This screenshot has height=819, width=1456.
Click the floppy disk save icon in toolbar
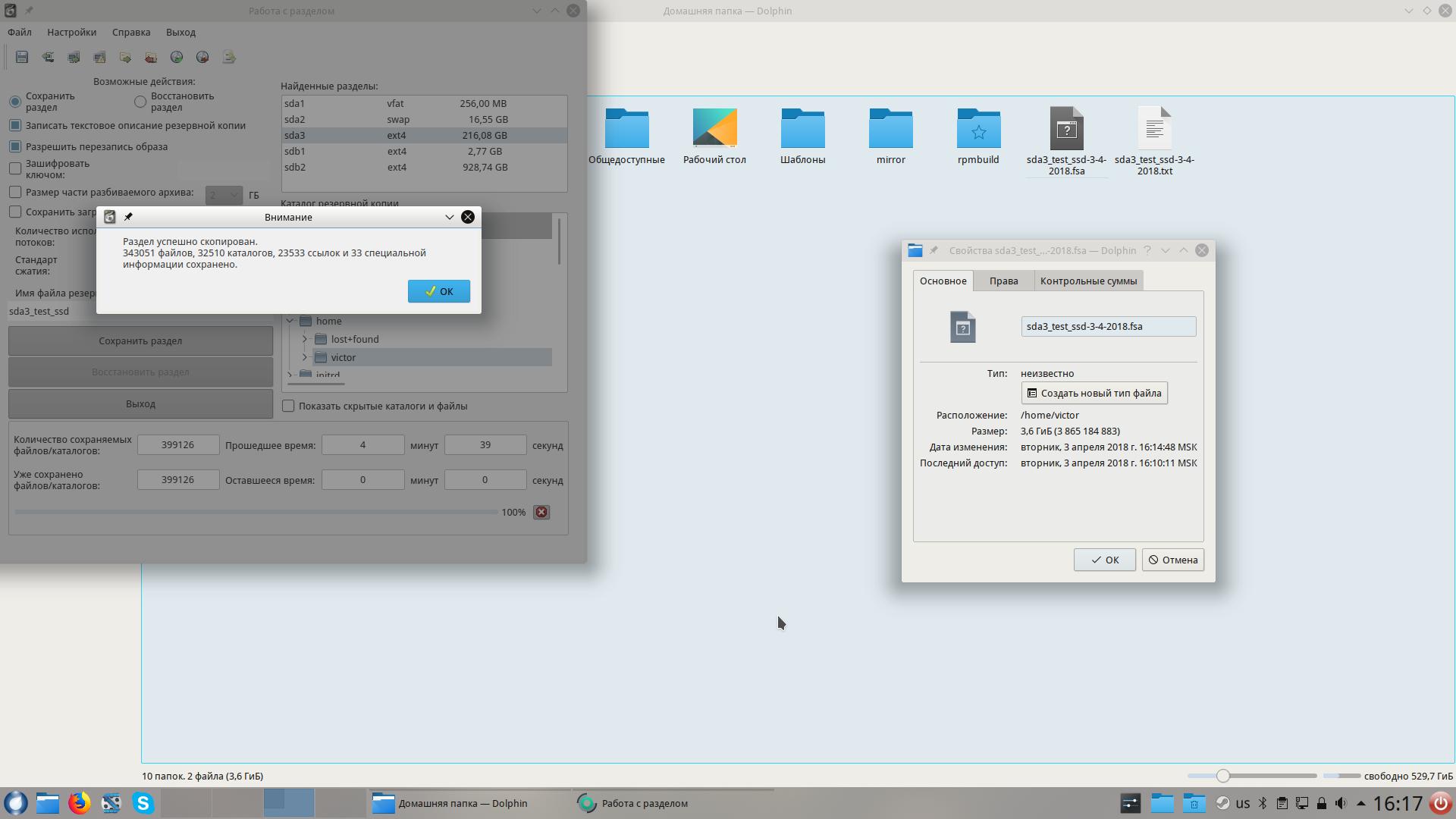22,57
